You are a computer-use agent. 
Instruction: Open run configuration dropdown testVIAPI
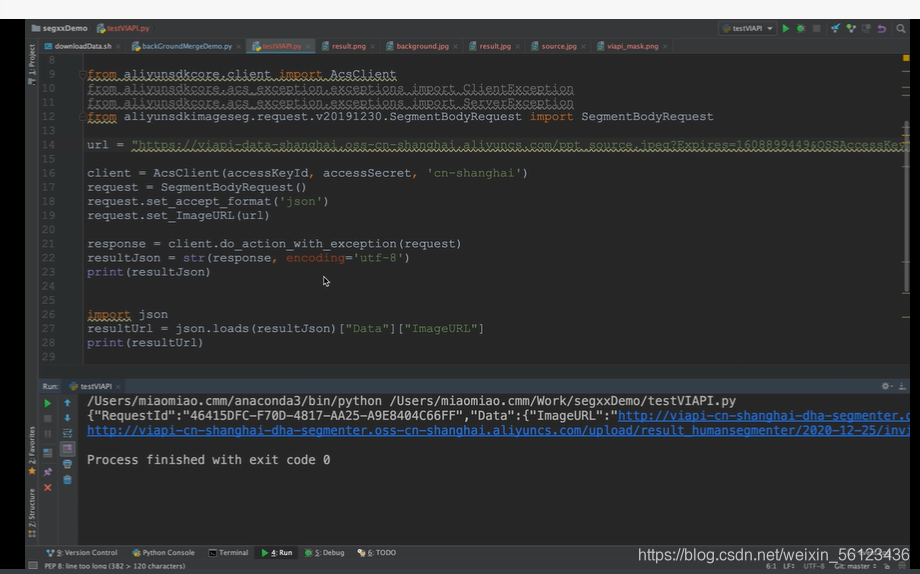(748, 28)
